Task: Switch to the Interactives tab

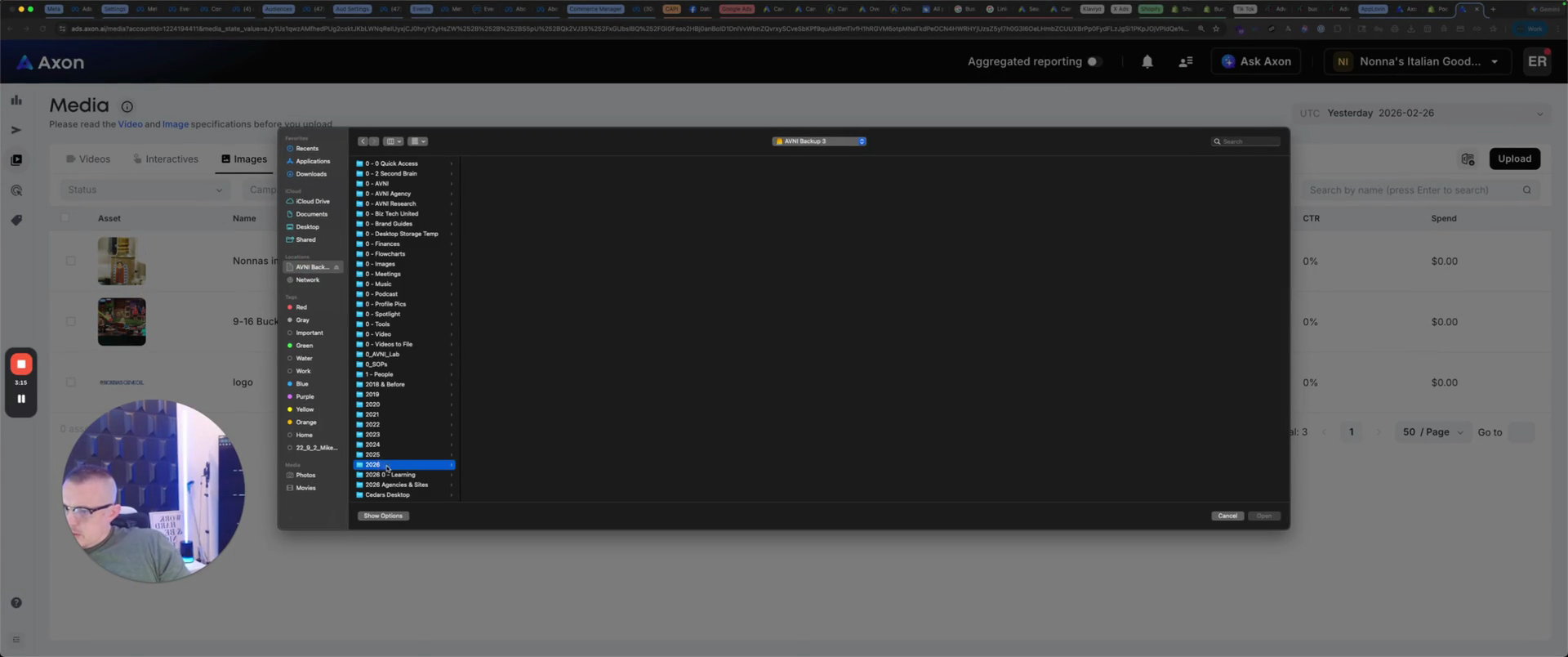Action: click(x=165, y=159)
